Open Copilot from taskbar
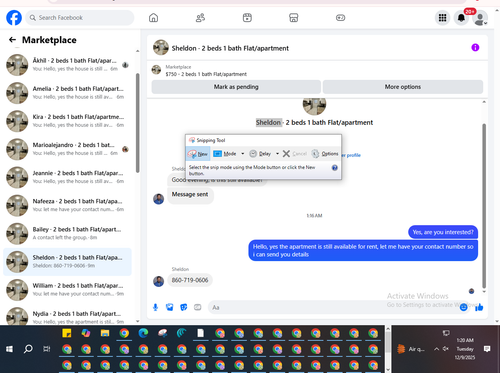500x373 pixels. pyautogui.click(x=86, y=333)
